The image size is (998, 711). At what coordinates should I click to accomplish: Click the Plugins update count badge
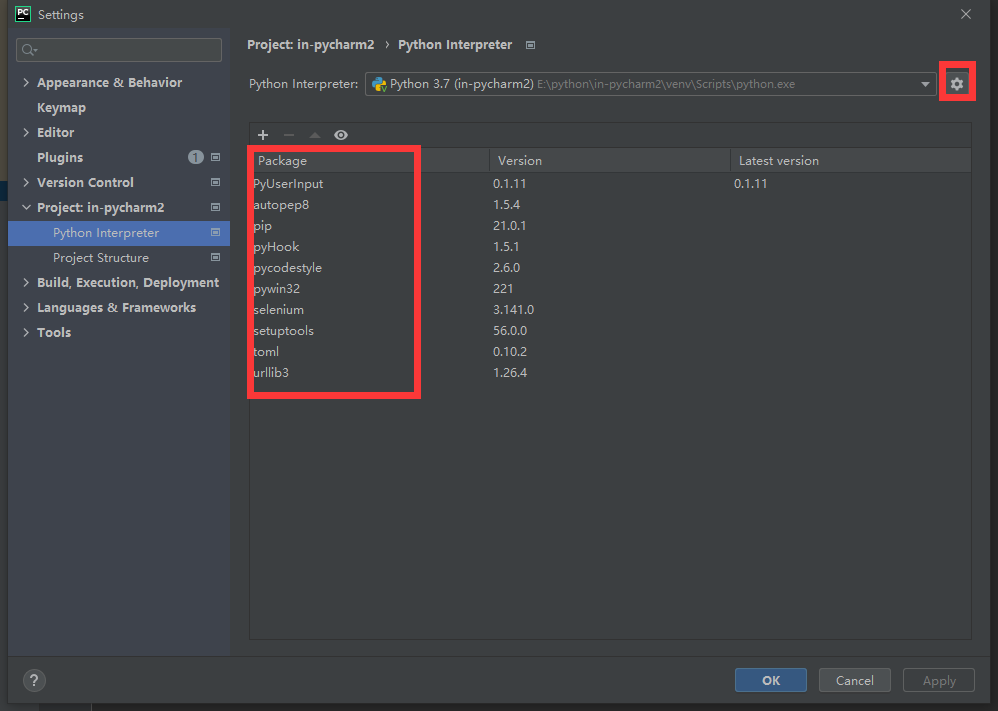coord(195,157)
